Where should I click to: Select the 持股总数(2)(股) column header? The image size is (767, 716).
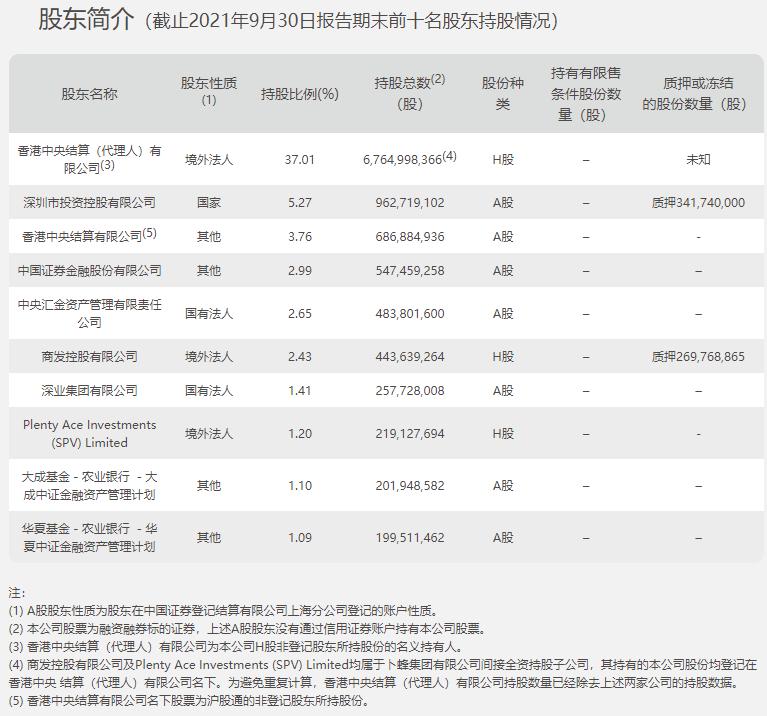410,92
